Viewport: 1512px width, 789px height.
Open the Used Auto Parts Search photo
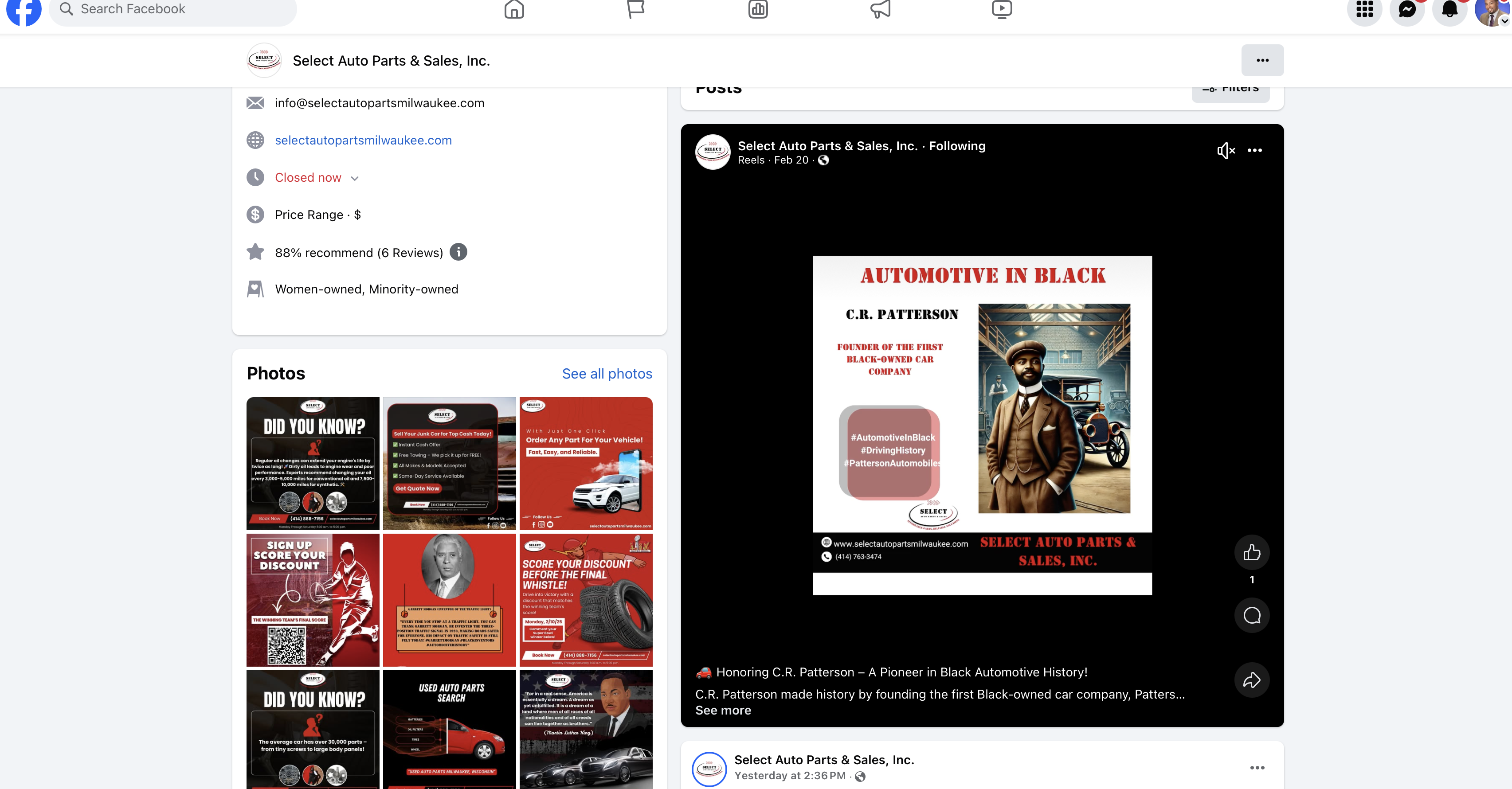[x=450, y=729]
